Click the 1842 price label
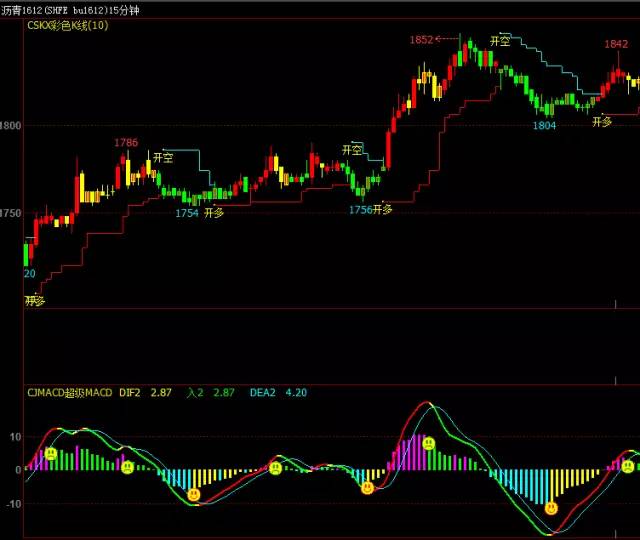 [x=616, y=44]
